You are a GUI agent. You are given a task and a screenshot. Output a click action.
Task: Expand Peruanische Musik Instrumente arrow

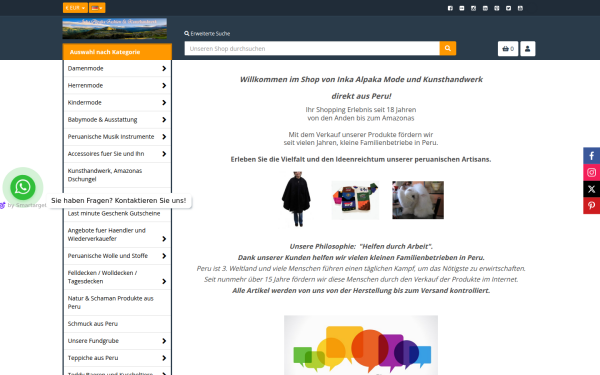point(164,137)
